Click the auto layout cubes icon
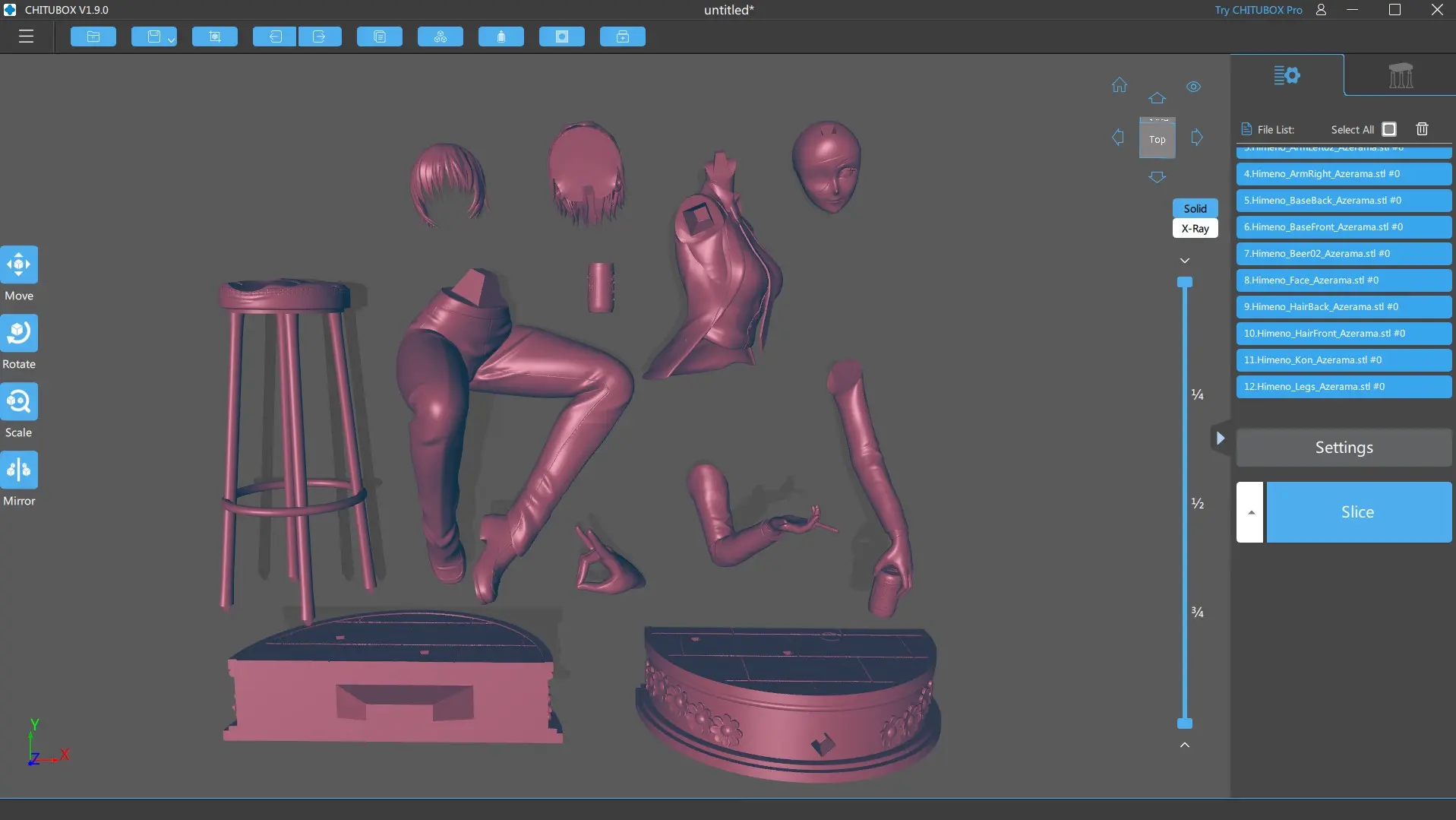This screenshot has height=820, width=1456. click(x=441, y=36)
